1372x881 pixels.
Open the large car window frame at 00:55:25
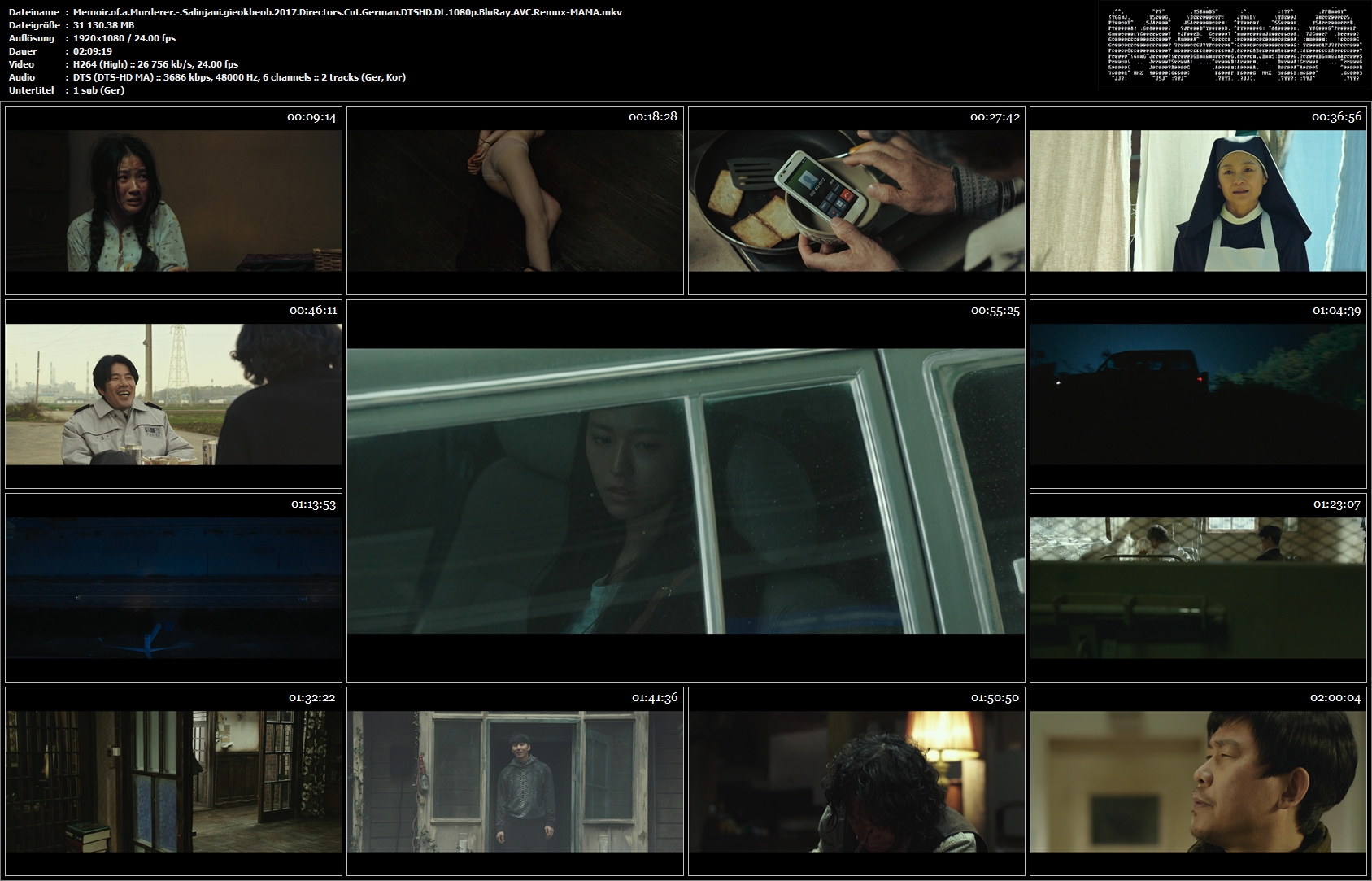click(686, 491)
